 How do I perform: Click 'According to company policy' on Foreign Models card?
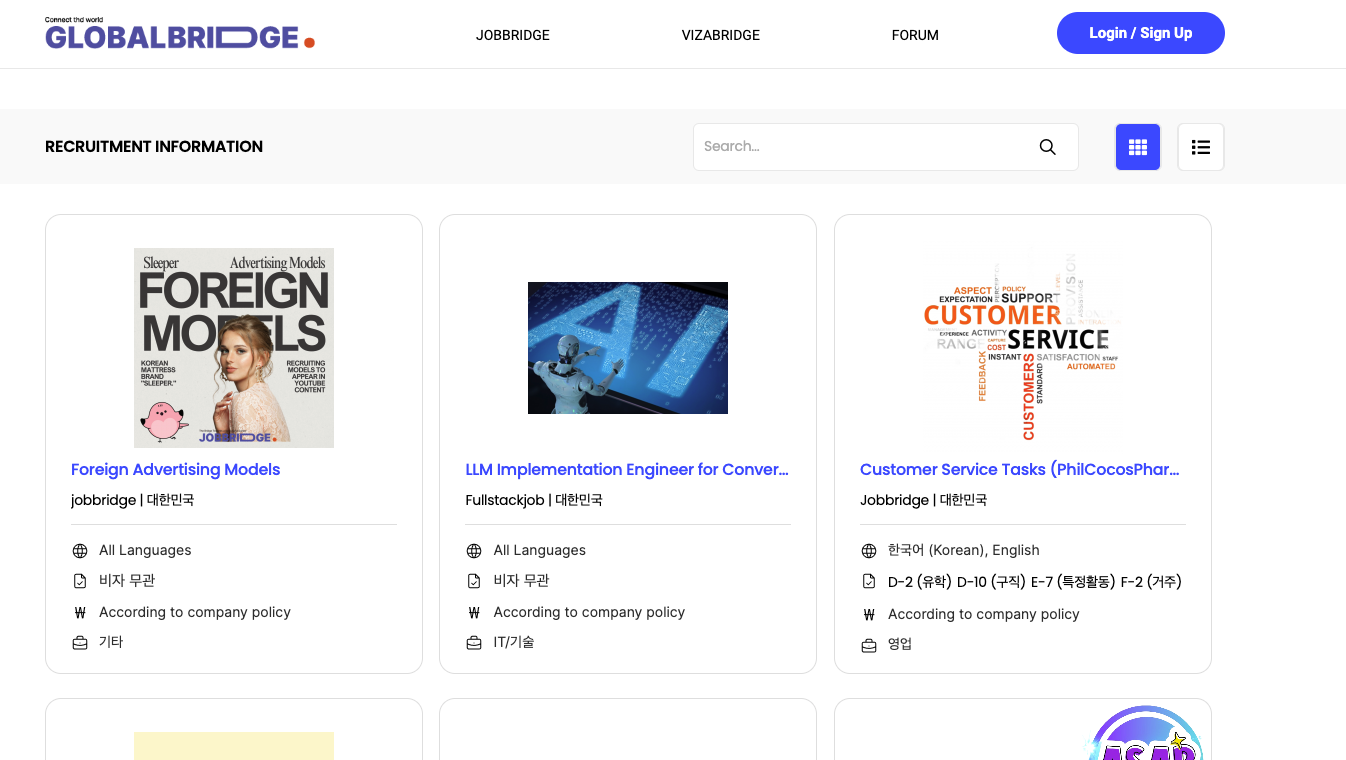pos(195,613)
